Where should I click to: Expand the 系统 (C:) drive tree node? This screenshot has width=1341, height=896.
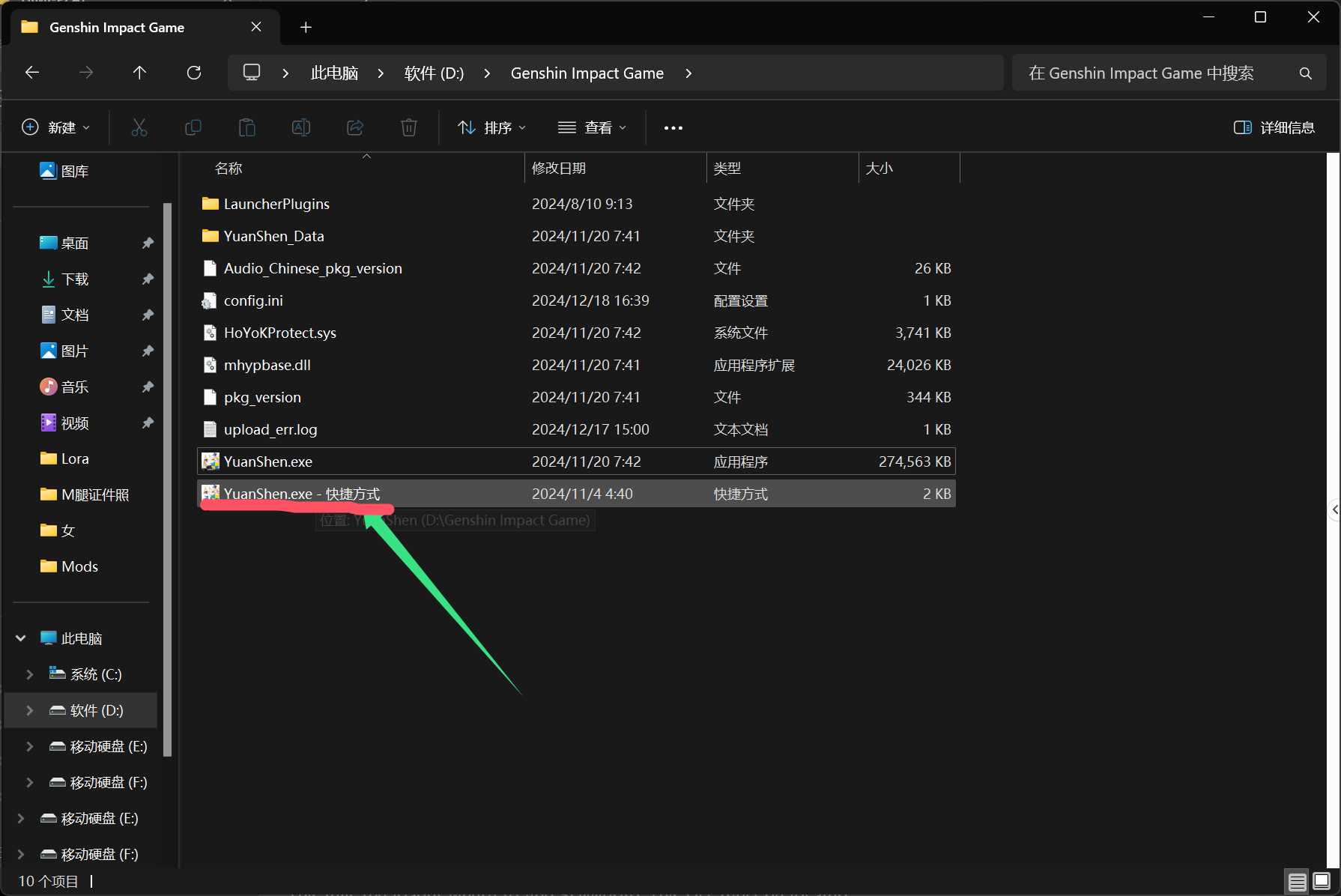30,674
